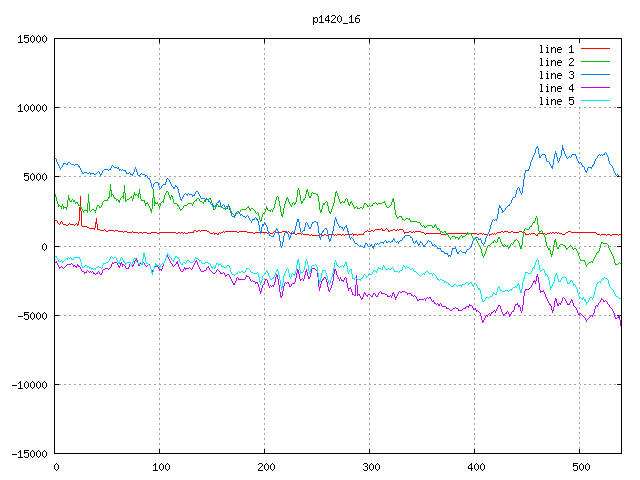Click the chart title p1420_16
Screen dimensions: 640x480
335,19
